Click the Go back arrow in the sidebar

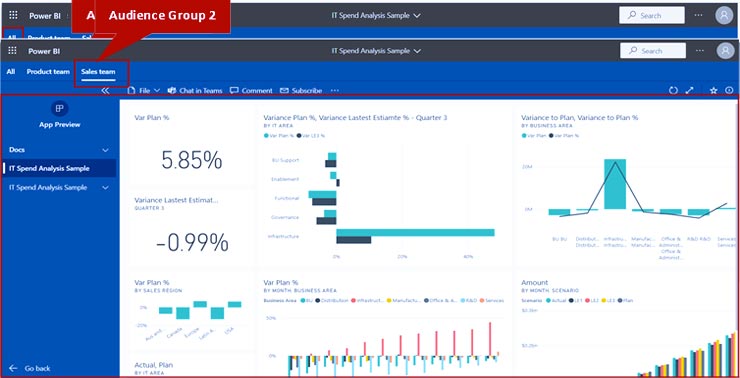coord(13,368)
